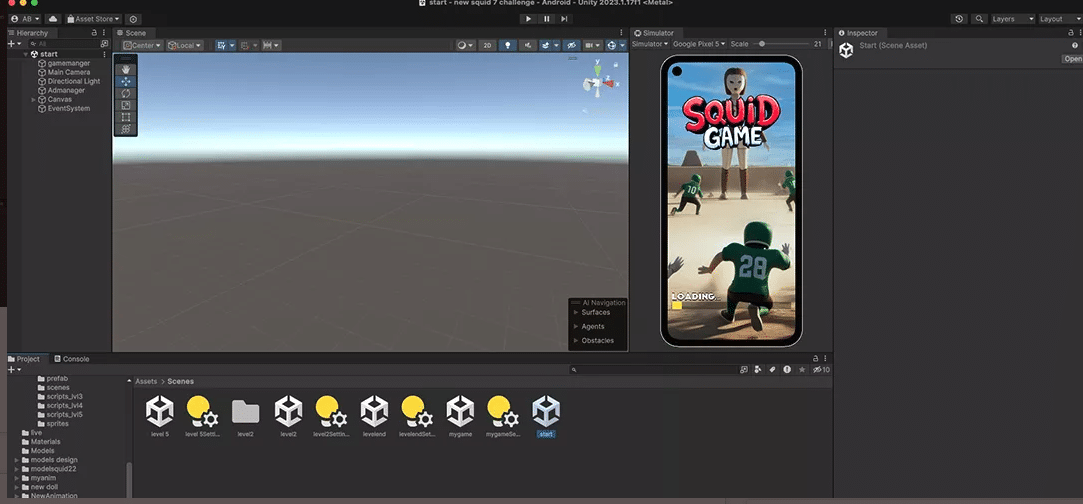Toggle scene visibility of hidden objects

[571, 45]
